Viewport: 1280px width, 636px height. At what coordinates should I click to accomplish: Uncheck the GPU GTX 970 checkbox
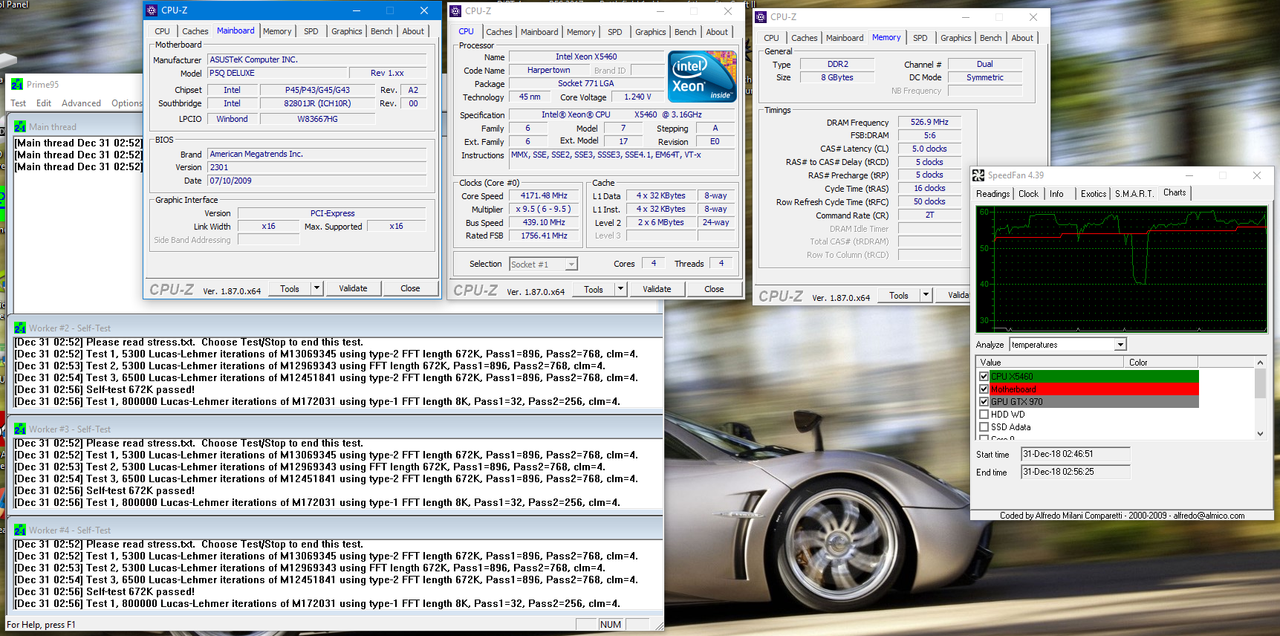pos(984,401)
